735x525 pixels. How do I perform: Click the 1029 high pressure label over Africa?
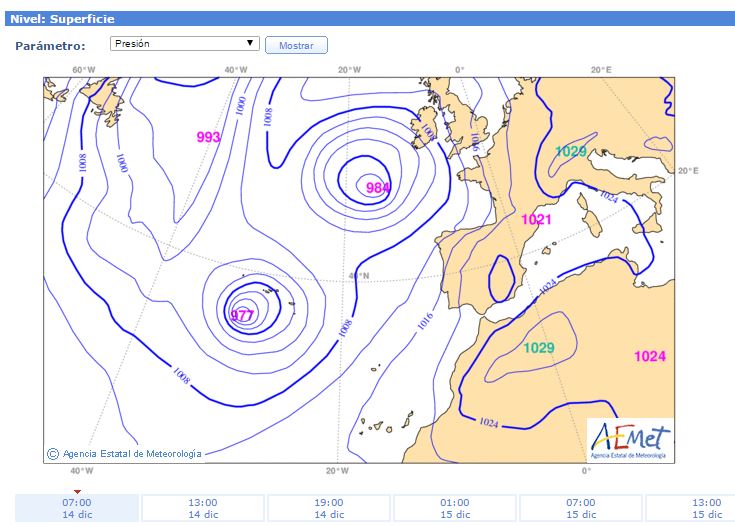coord(539,347)
